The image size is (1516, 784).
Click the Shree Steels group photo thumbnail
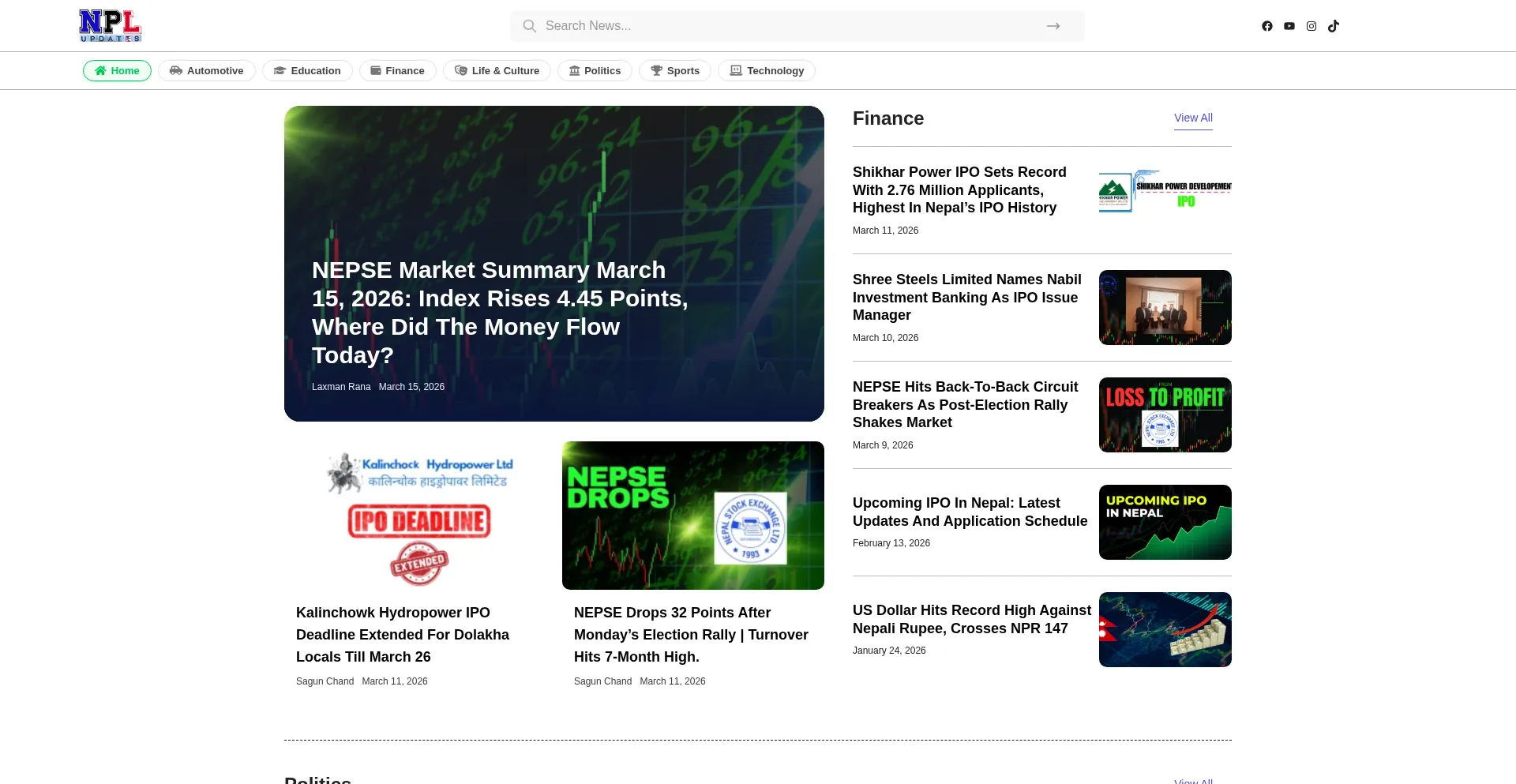(x=1165, y=308)
